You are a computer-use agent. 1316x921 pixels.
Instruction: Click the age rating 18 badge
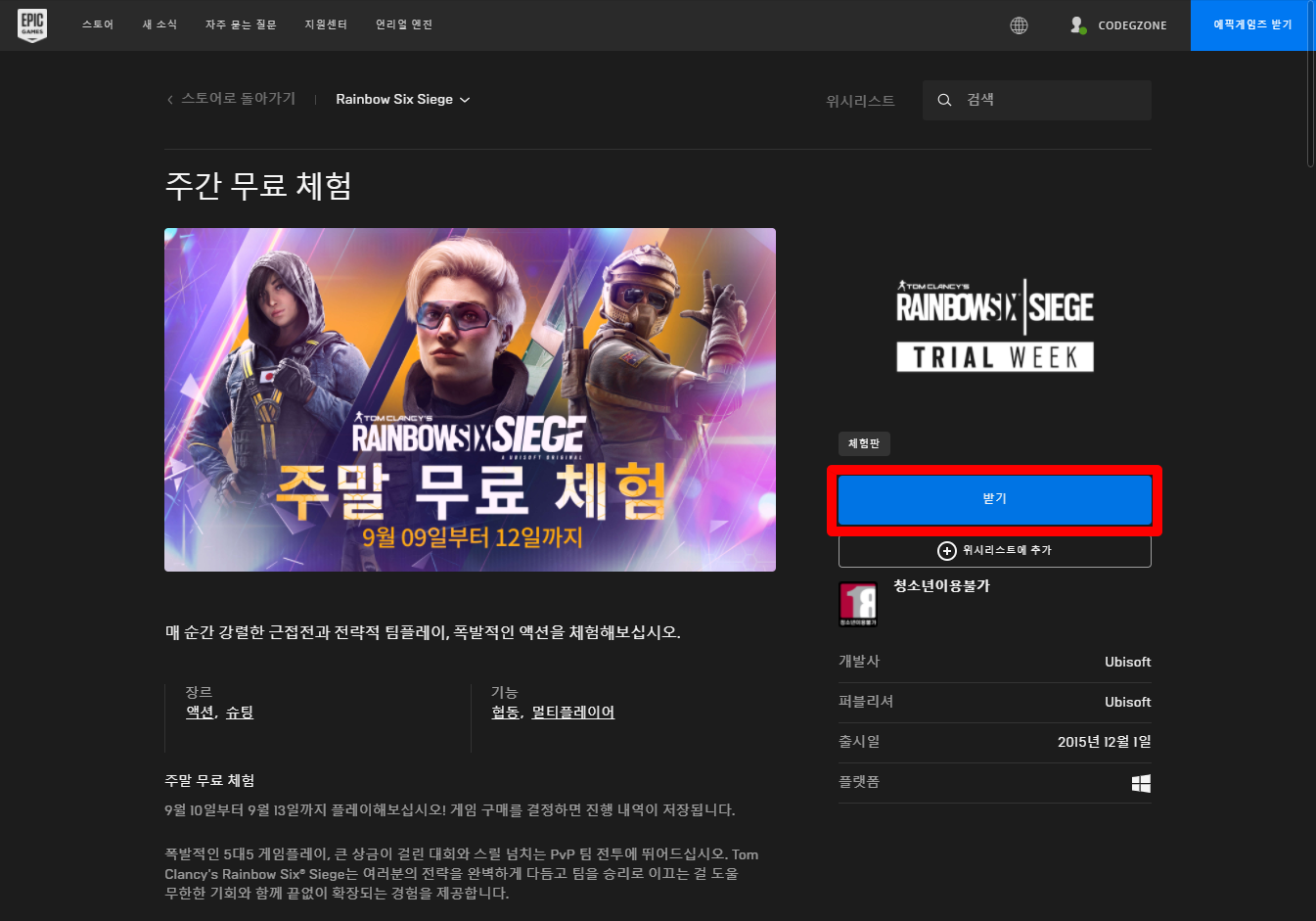[858, 604]
